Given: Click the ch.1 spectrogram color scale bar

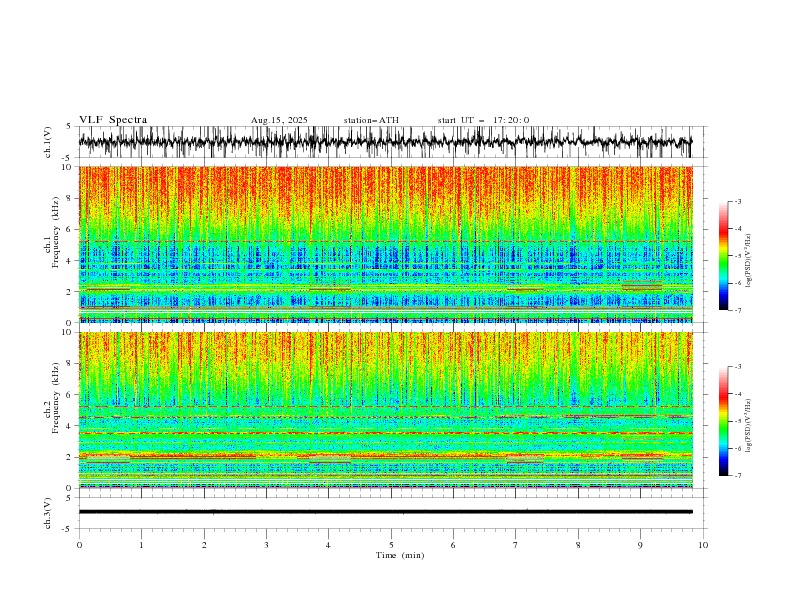Looking at the screenshot, I should point(723,256).
